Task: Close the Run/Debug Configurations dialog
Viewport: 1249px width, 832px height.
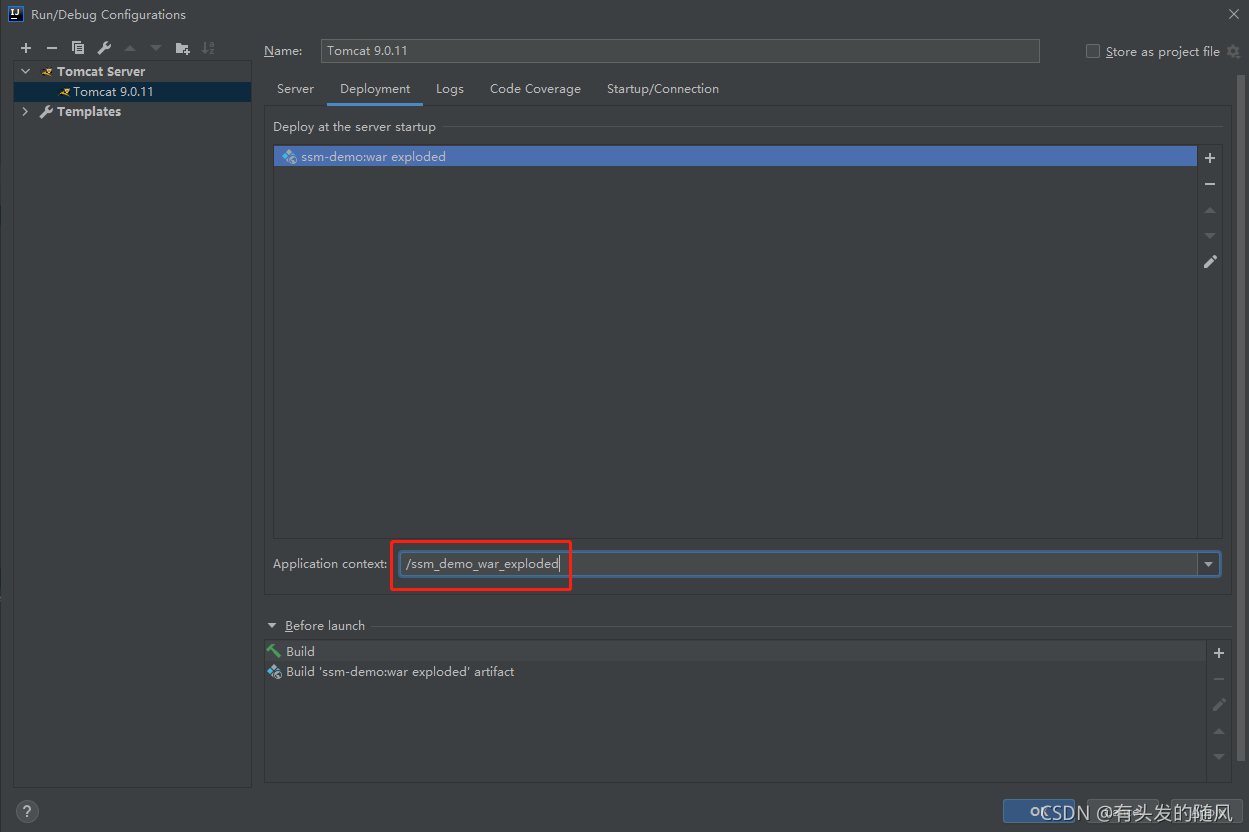Action: (1233, 14)
